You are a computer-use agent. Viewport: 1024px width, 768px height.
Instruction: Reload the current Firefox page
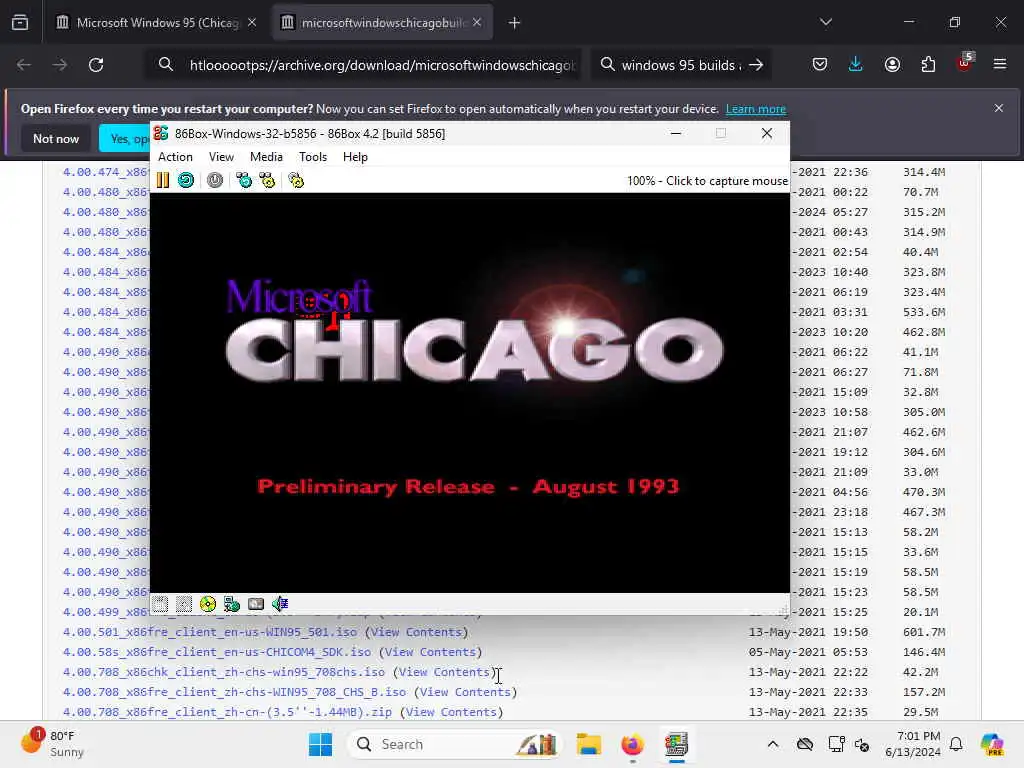pos(96,65)
